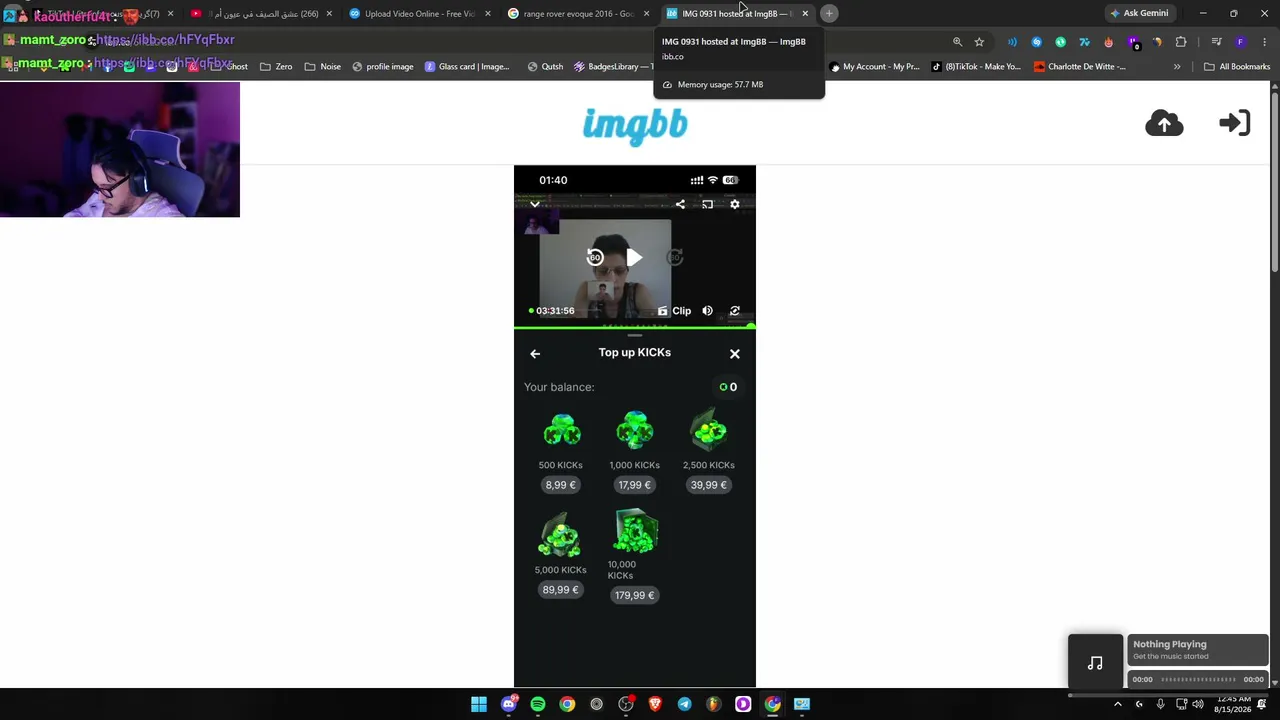
Task: Click the taskbar microphone icon
Action: [x=1160, y=704]
